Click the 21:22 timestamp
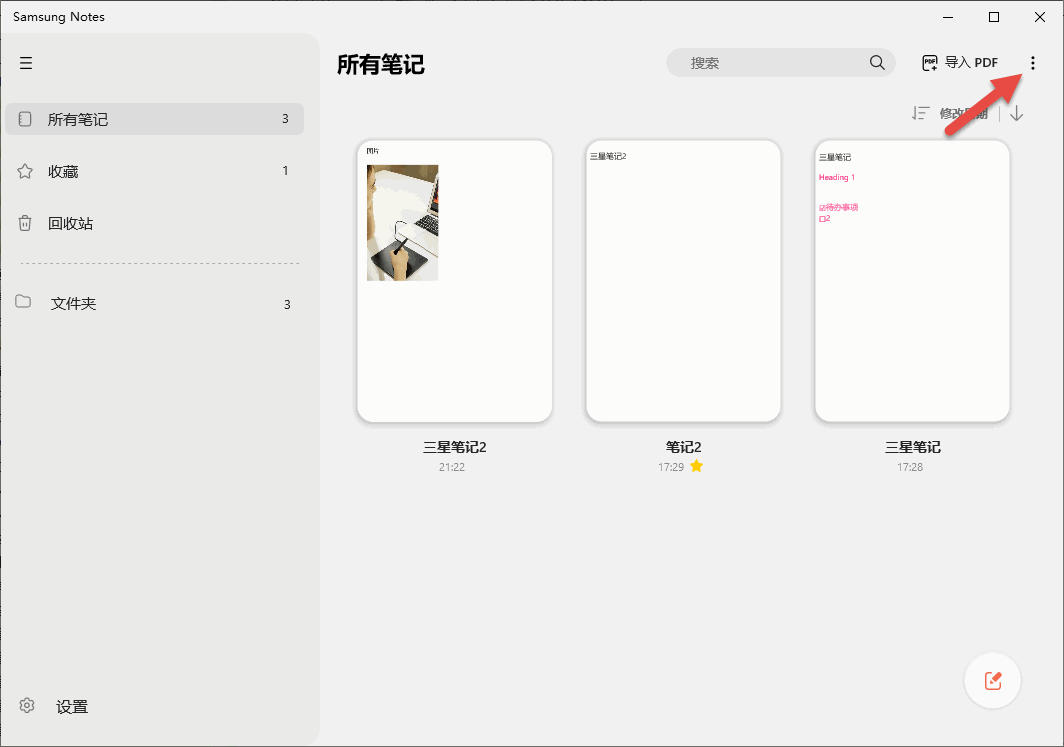 tap(452, 467)
